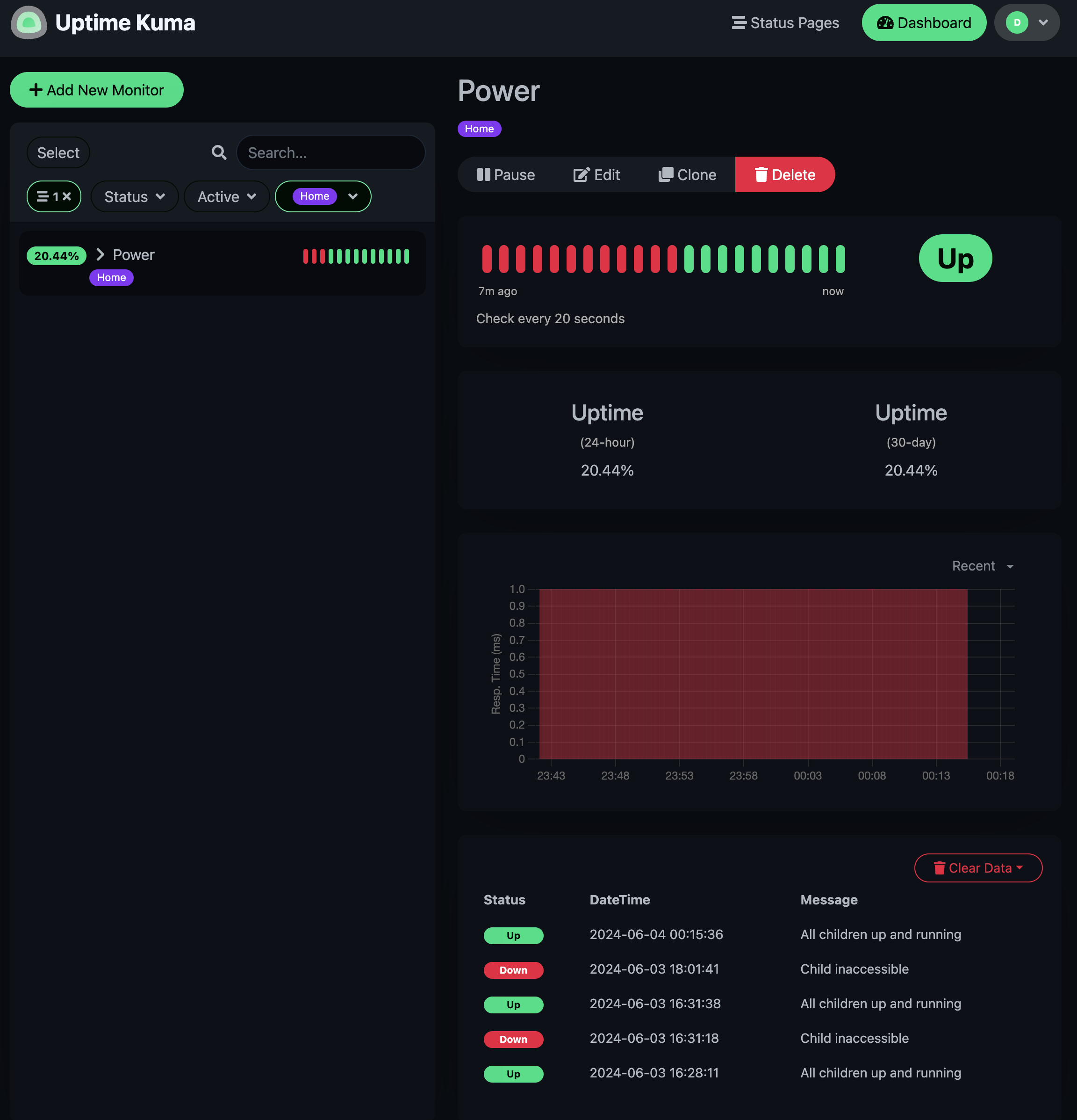Toggle the Active filter chip
This screenshot has width=1077, height=1120.
tap(226, 196)
